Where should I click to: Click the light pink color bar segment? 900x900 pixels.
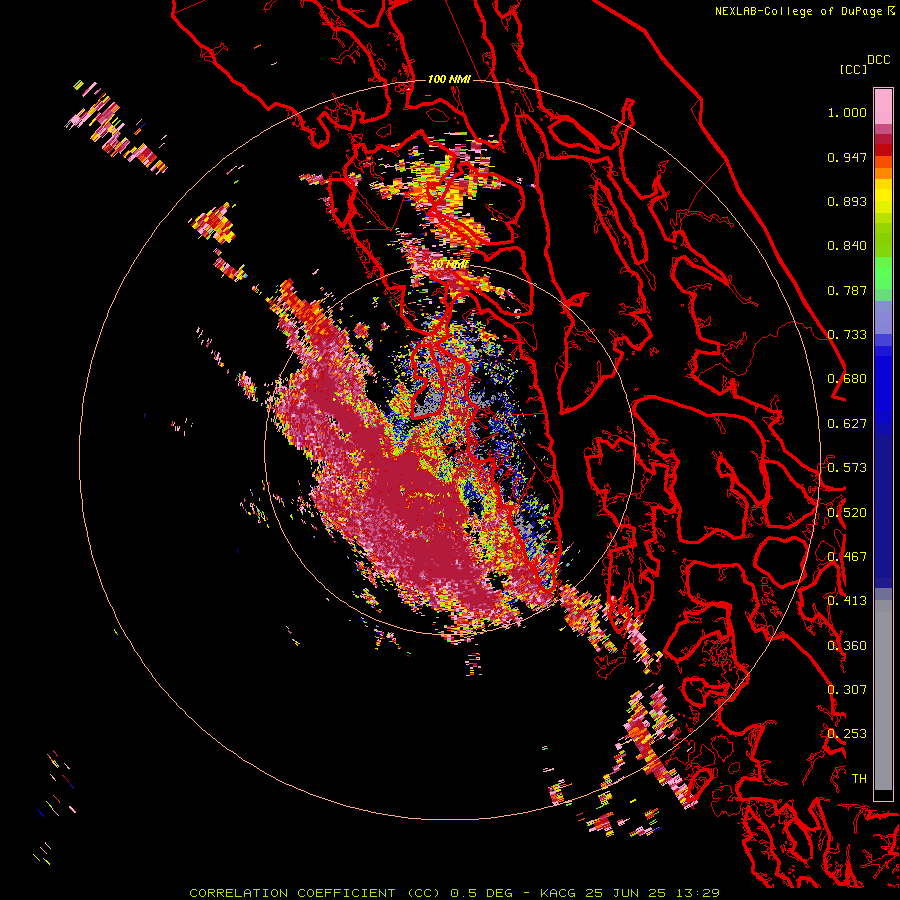pos(883,106)
